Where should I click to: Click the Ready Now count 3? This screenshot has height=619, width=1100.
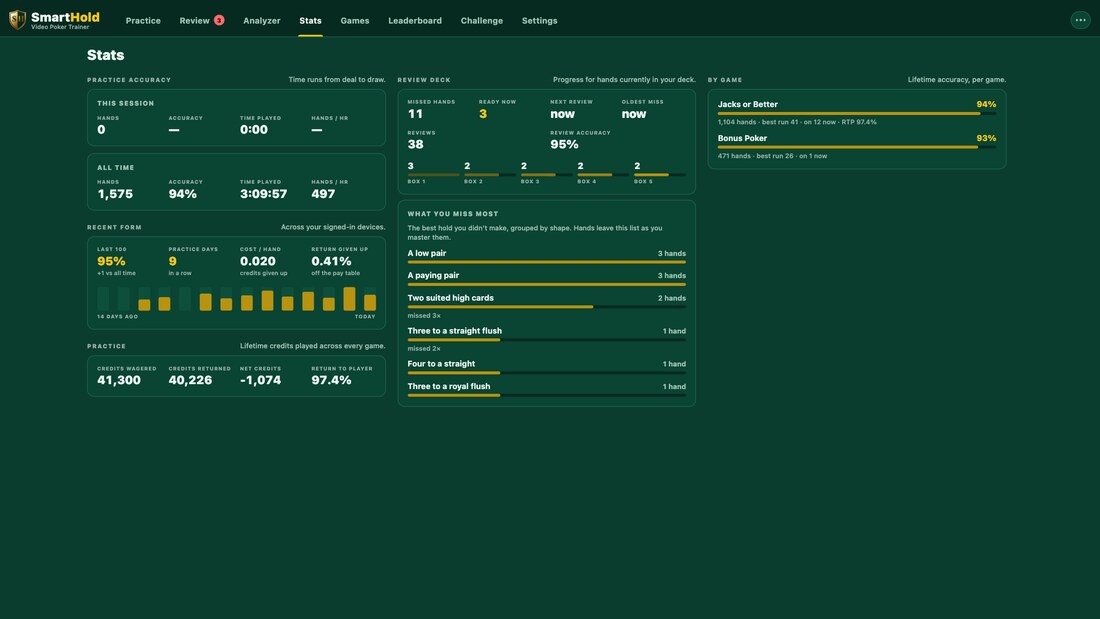(x=483, y=114)
